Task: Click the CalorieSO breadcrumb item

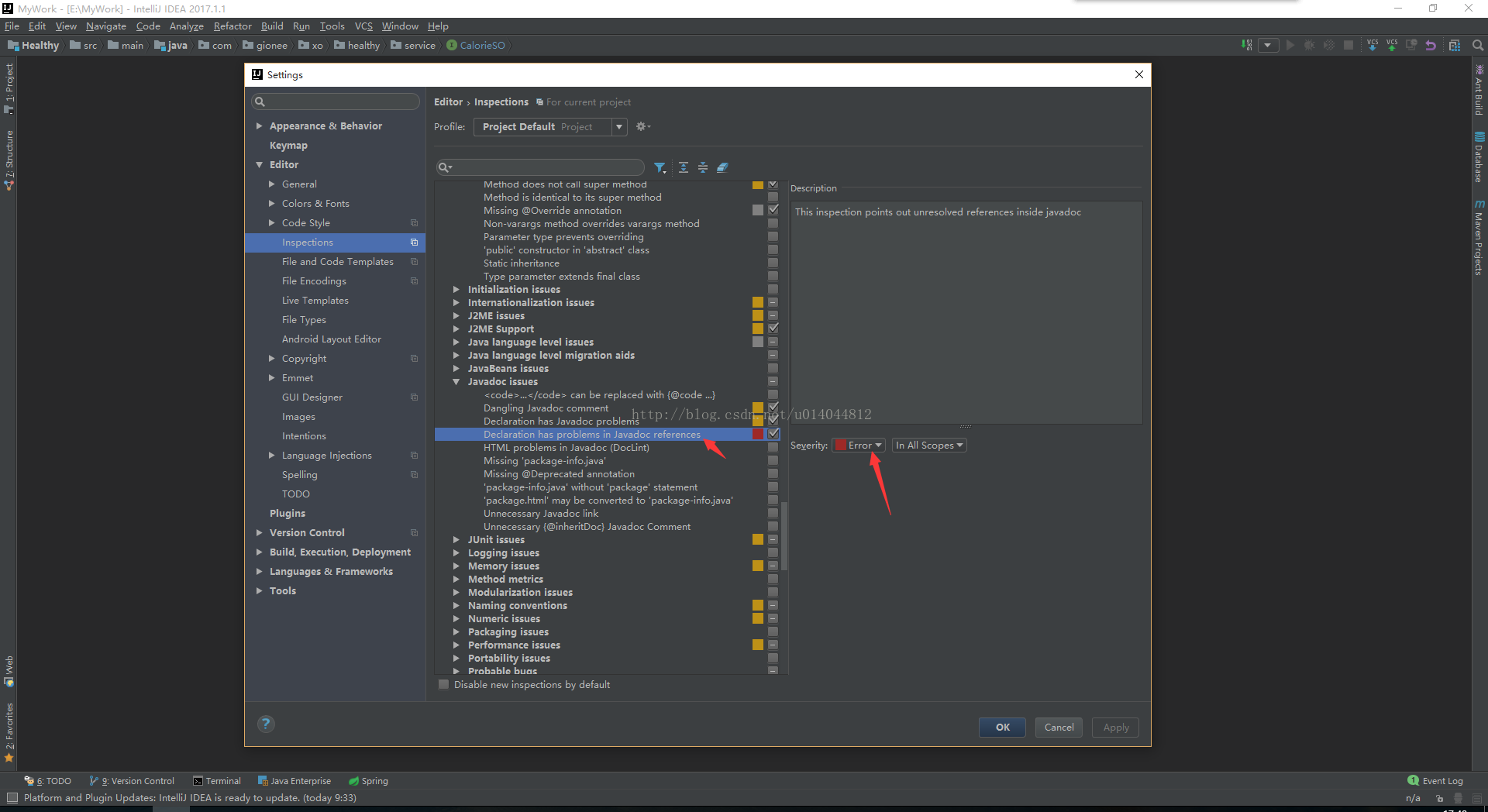Action: coord(476,45)
